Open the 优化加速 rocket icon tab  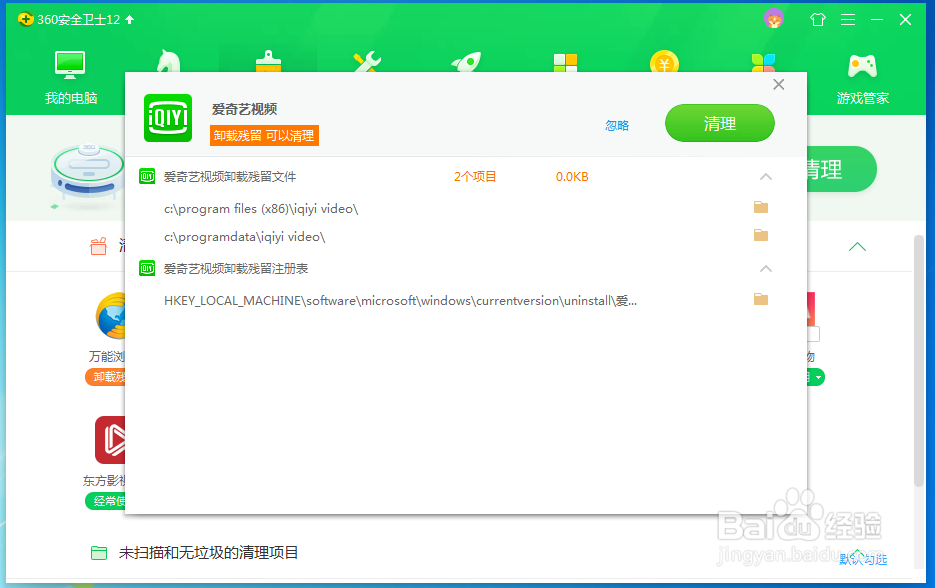(466, 61)
